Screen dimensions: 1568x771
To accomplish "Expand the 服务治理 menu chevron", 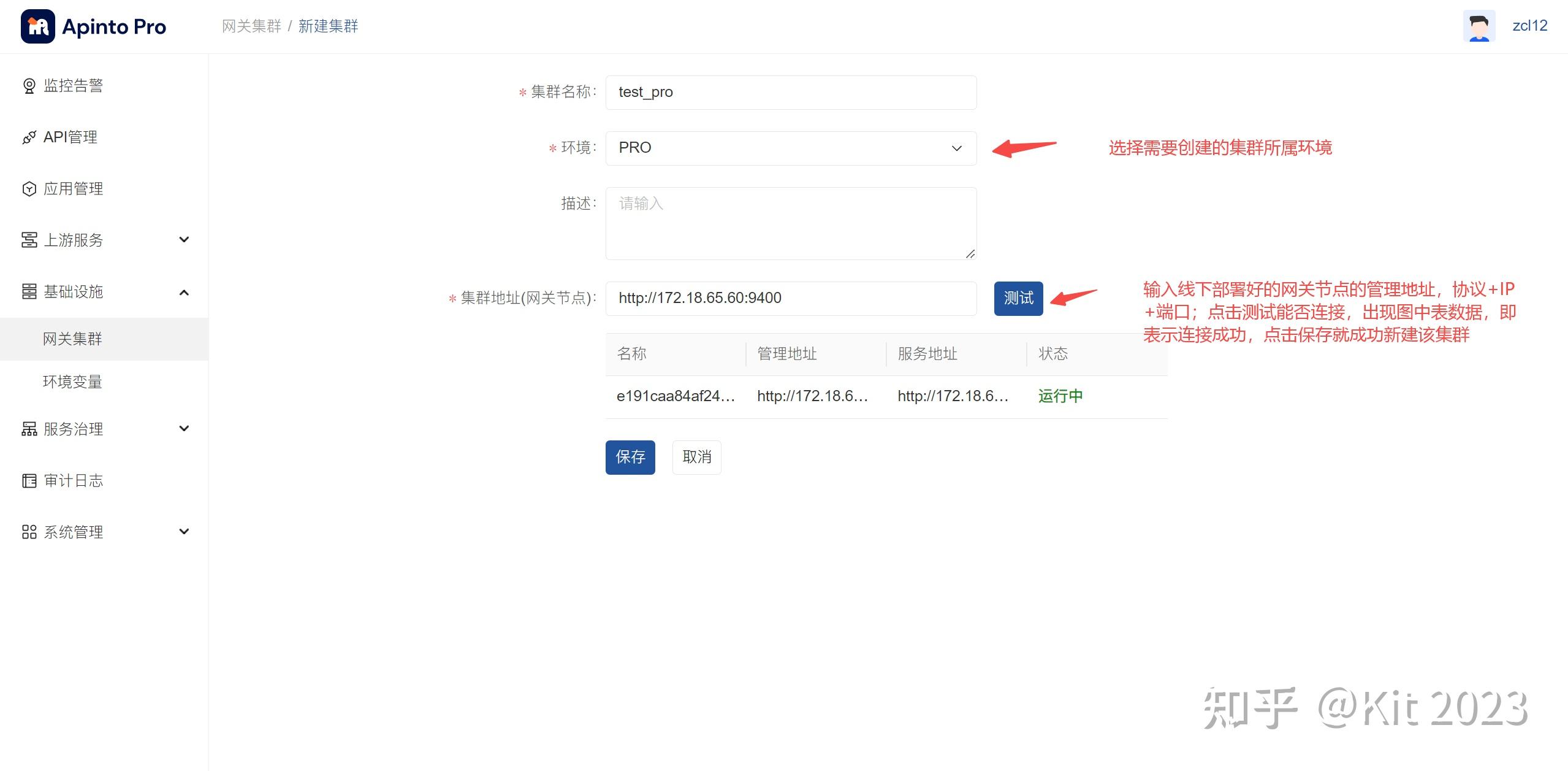I will (184, 429).
